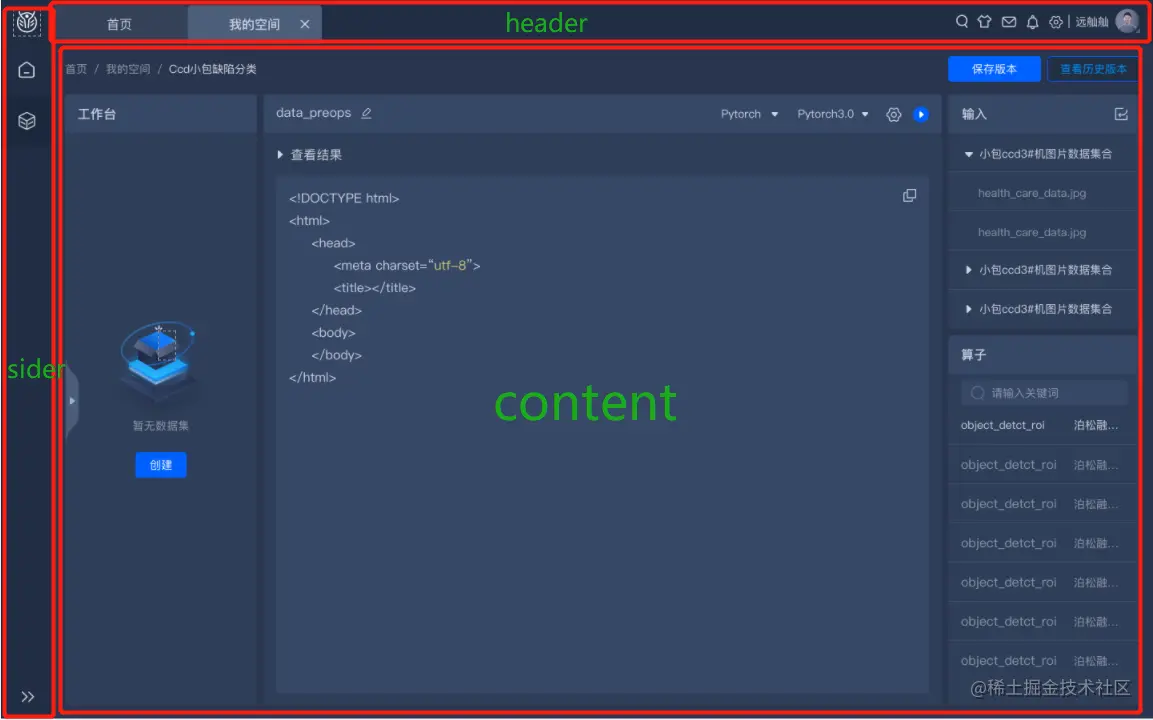
Task: Click the <title></title> code line
Action: 374,288
